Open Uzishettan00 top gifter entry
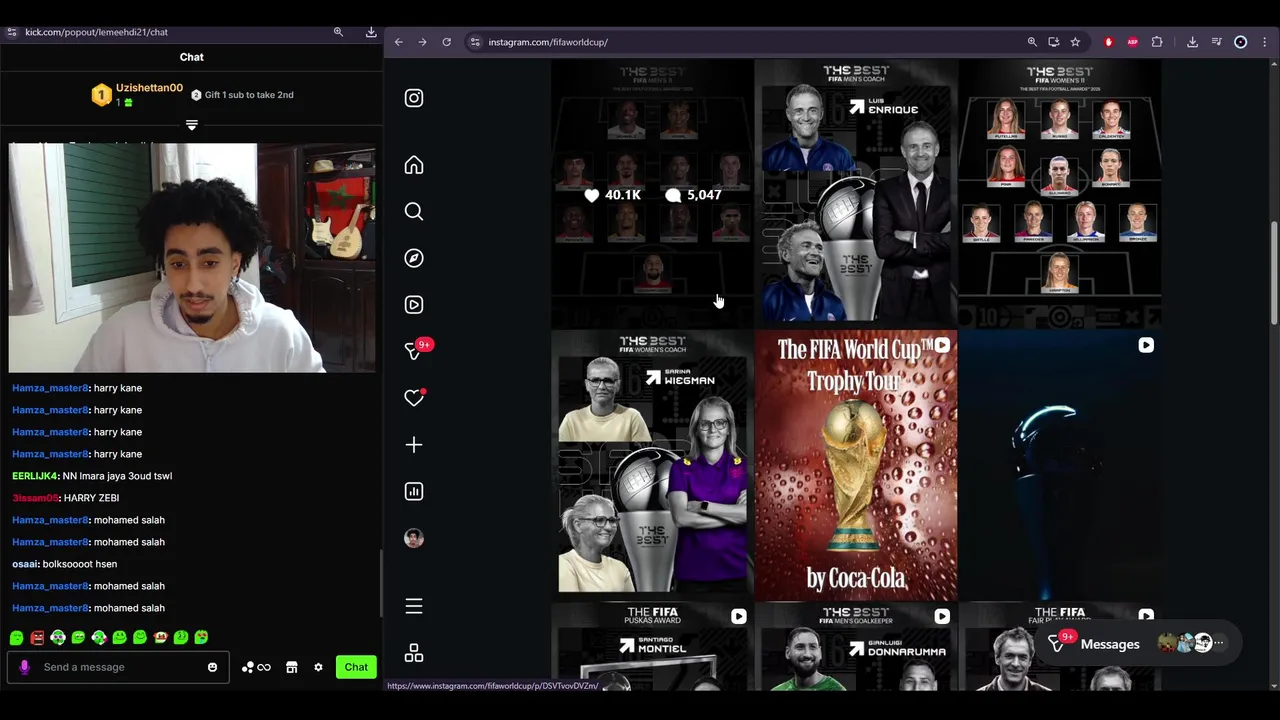Image resolution: width=1280 pixels, height=720 pixels. pos(137,94)
